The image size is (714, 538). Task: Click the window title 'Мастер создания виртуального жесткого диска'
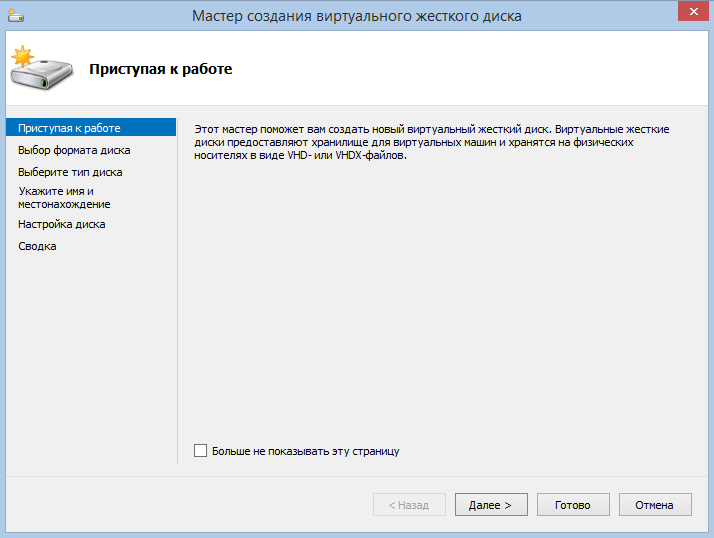357,15
